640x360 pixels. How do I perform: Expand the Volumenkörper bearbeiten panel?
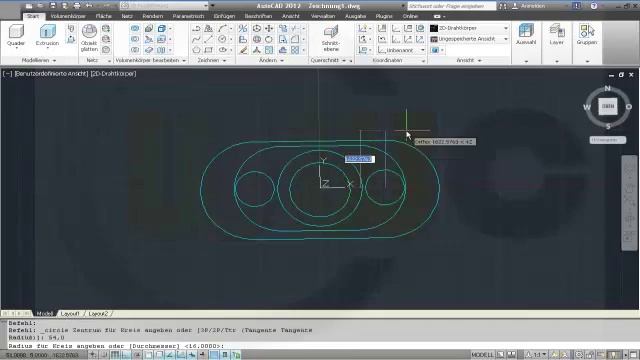pos(151,60)
